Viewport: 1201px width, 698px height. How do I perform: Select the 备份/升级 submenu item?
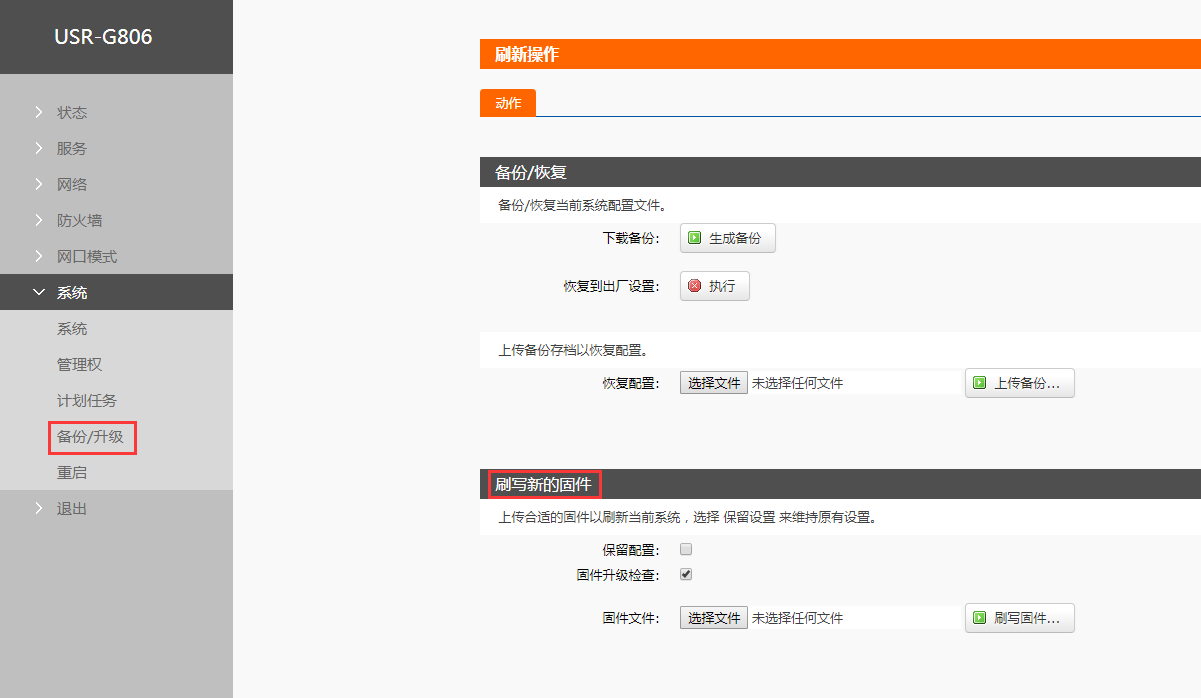click(90, 437)
